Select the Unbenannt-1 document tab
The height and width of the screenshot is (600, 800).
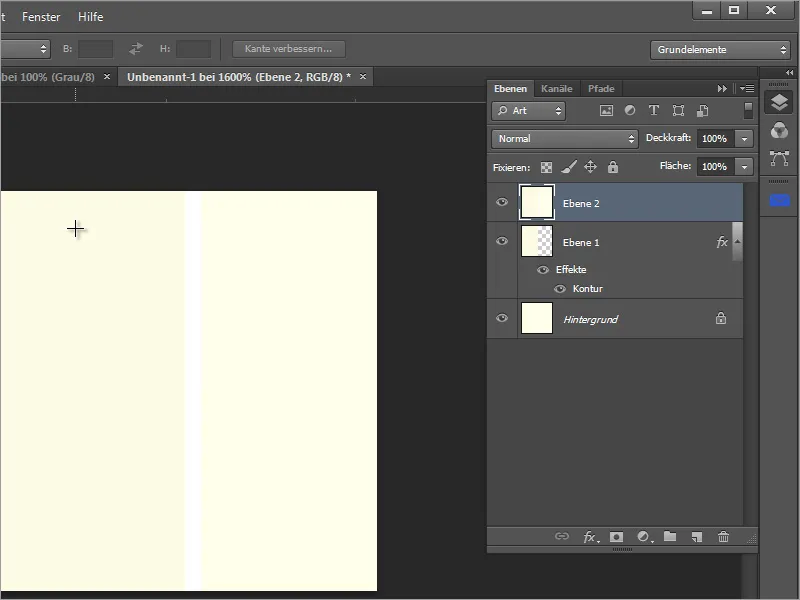tap(239, 77)
